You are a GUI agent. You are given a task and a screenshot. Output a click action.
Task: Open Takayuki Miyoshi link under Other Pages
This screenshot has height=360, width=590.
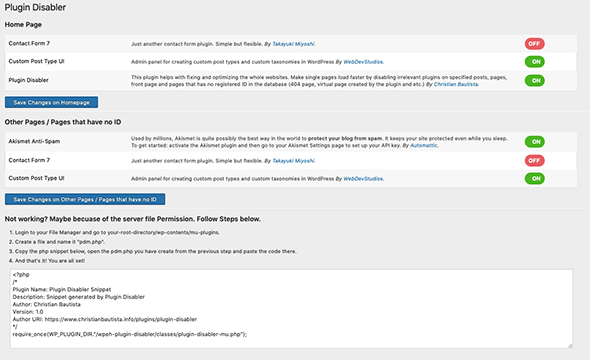293,161
